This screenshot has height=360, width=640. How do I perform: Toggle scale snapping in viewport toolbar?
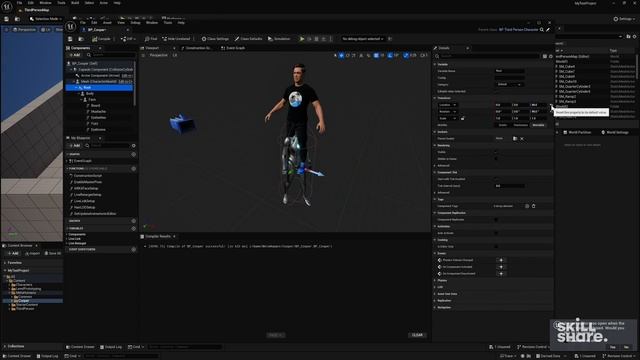click(406, 55)
